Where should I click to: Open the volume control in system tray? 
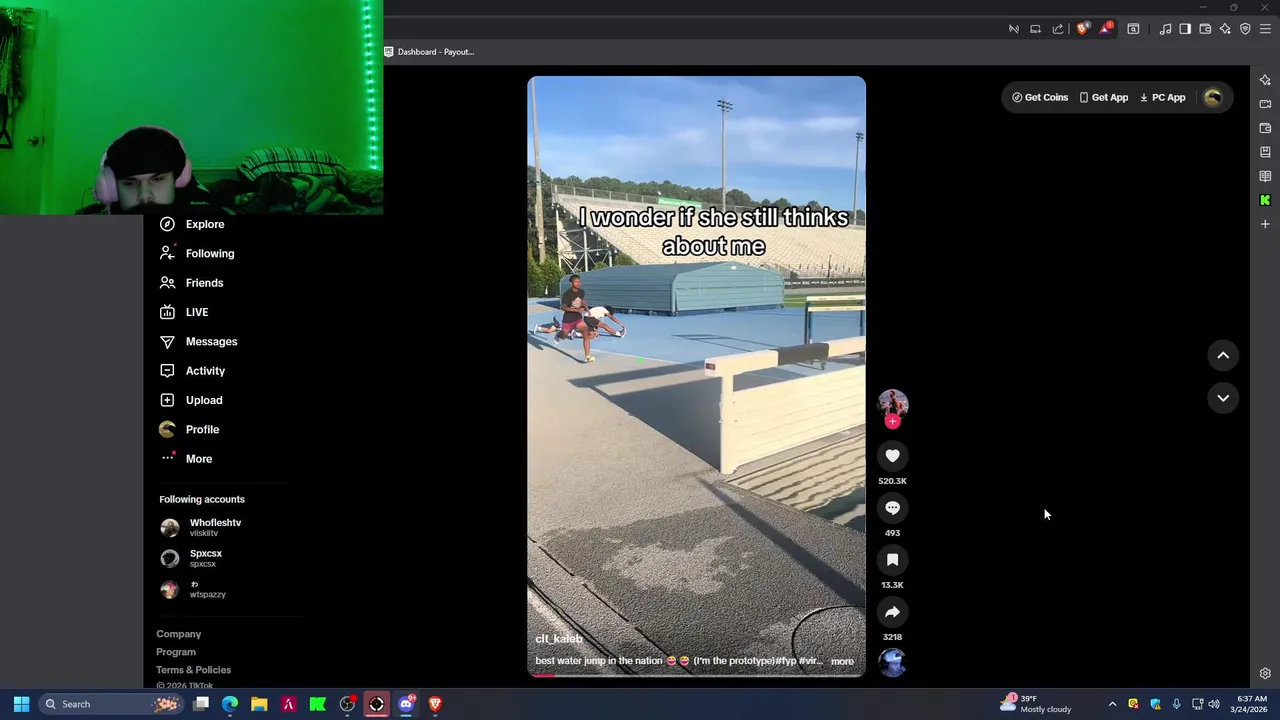(1214, 704)
